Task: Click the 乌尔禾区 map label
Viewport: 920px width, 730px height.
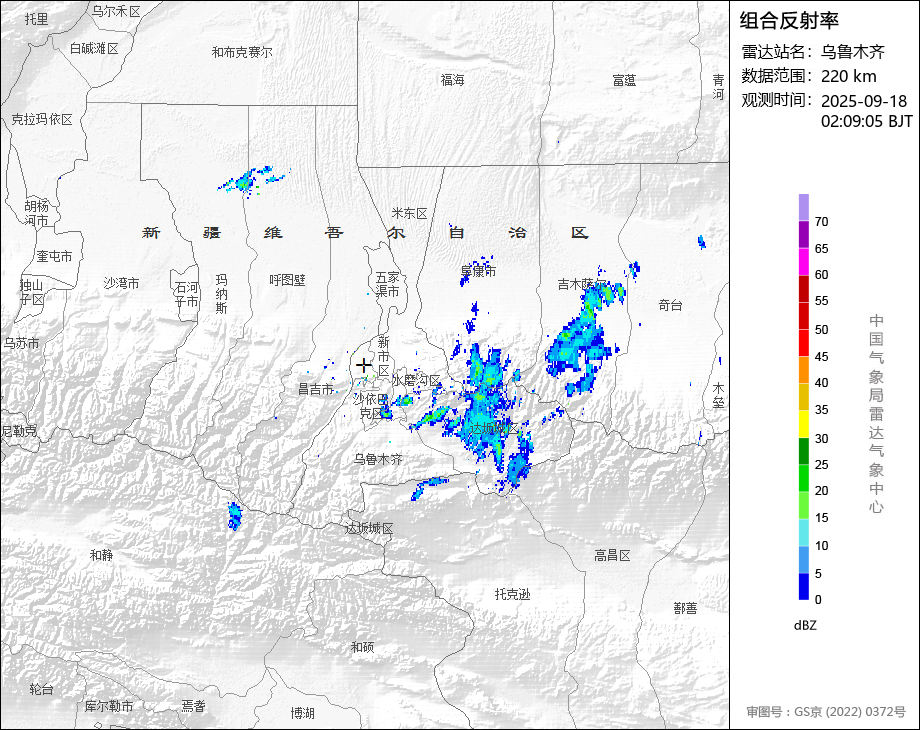Action: coord(117,11)
